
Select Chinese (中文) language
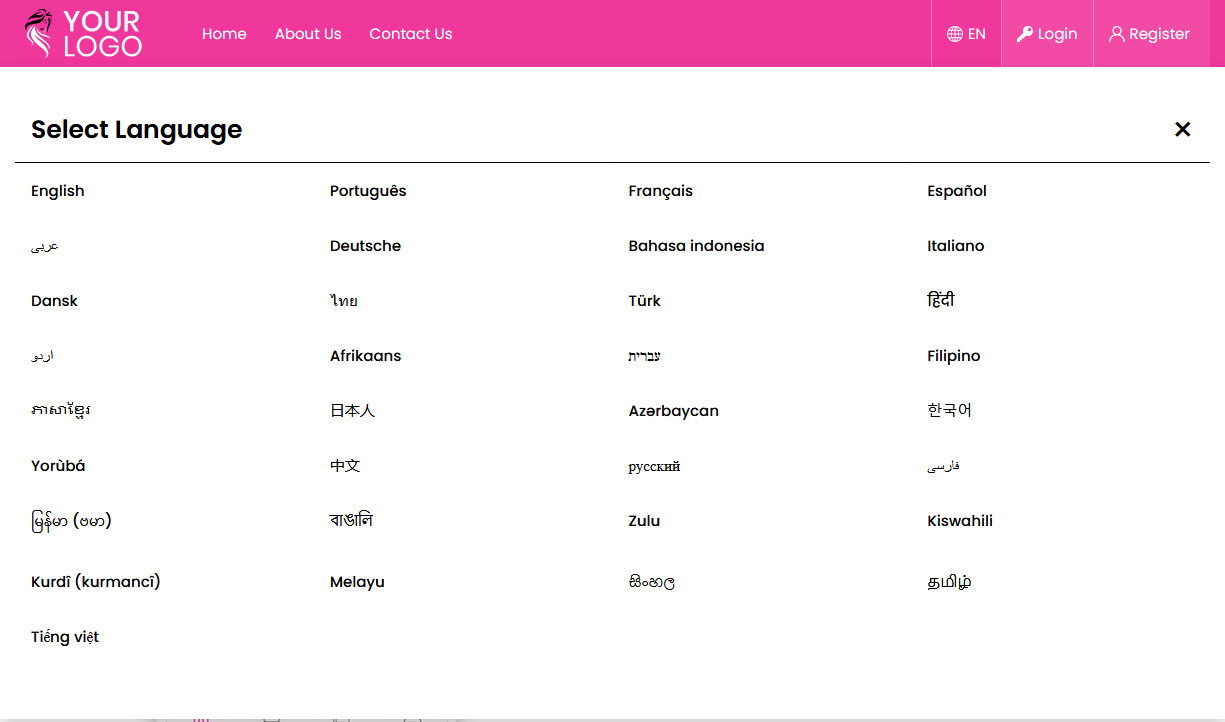point(345,466)
